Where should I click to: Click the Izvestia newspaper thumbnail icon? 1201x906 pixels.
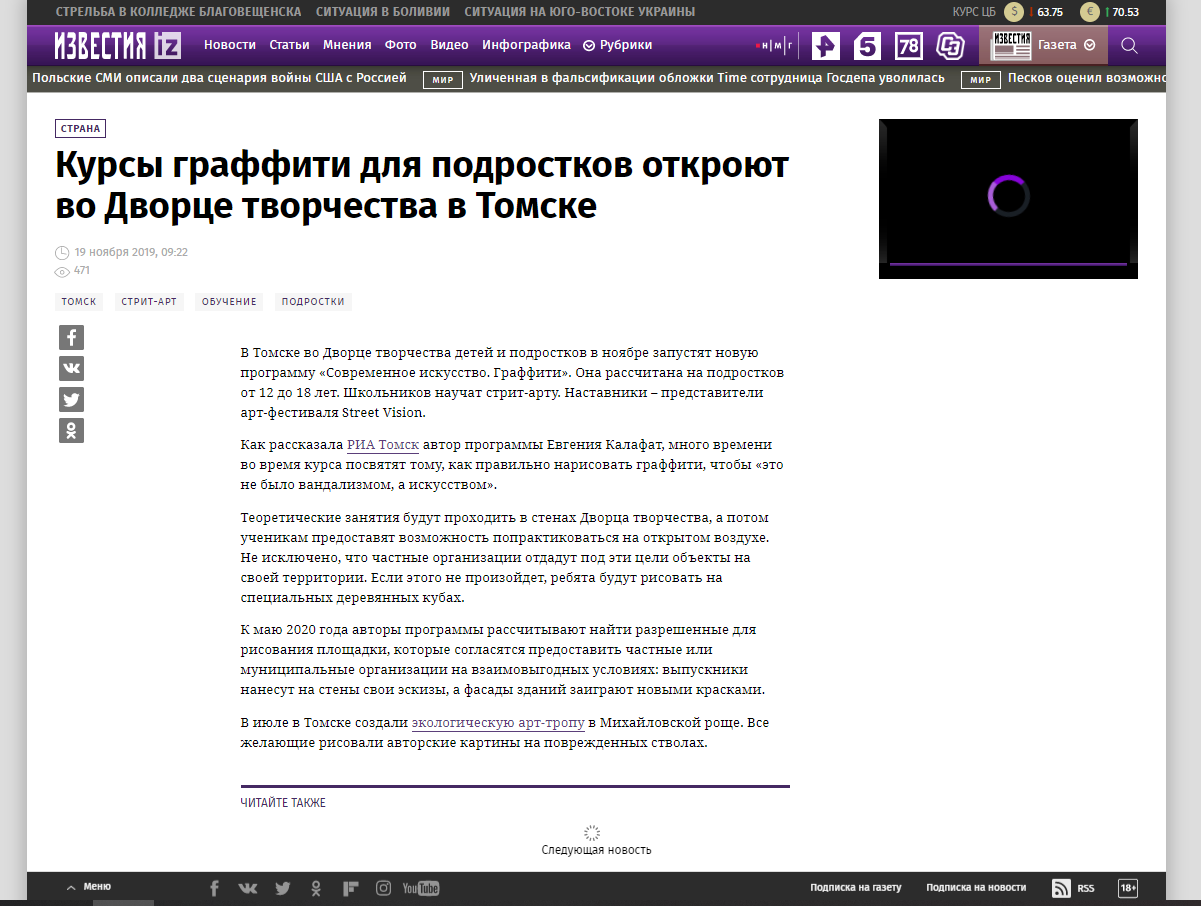(x=1010, y=45)
